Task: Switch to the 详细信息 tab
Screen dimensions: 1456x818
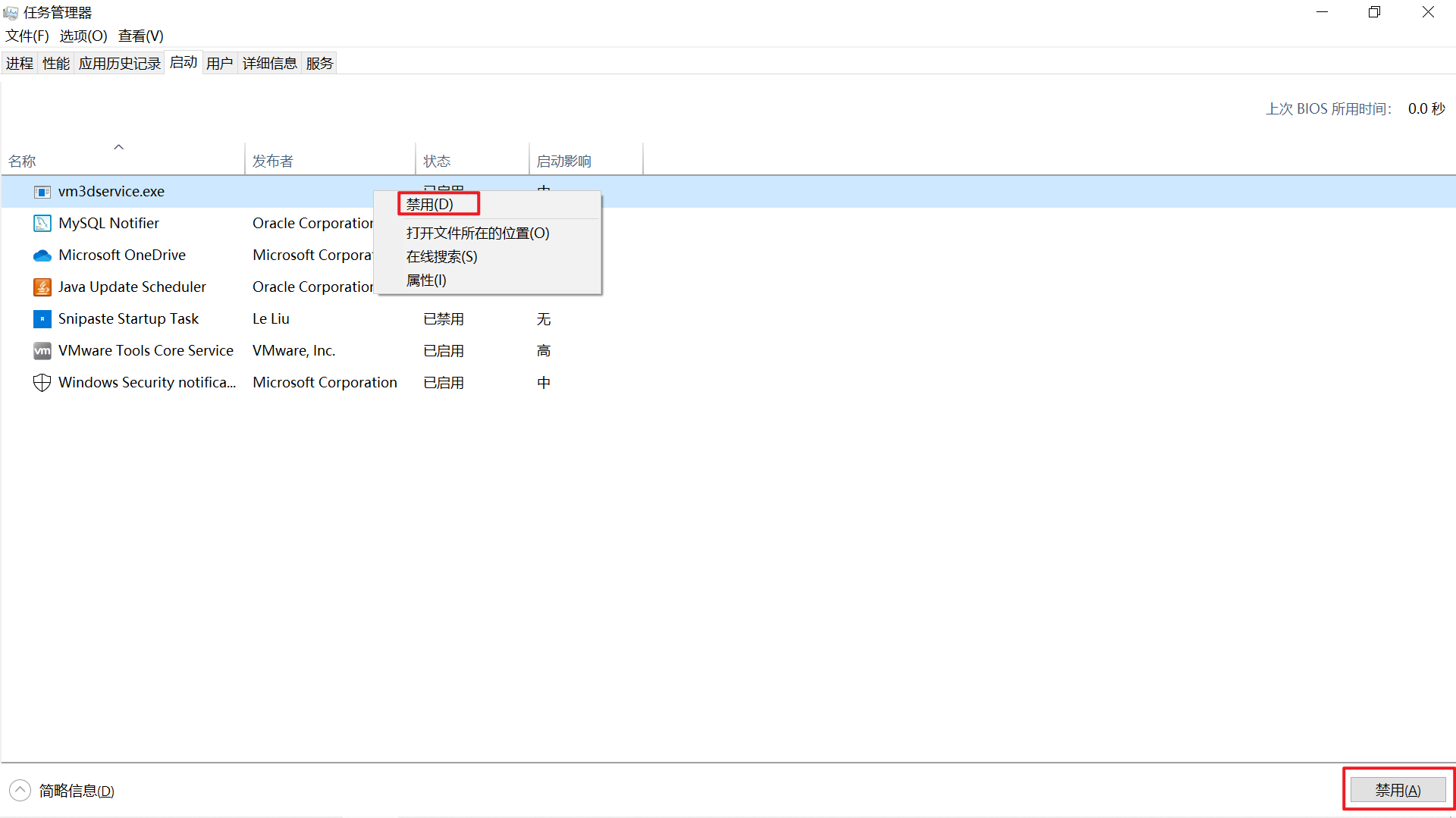Action: coord(270,63)
